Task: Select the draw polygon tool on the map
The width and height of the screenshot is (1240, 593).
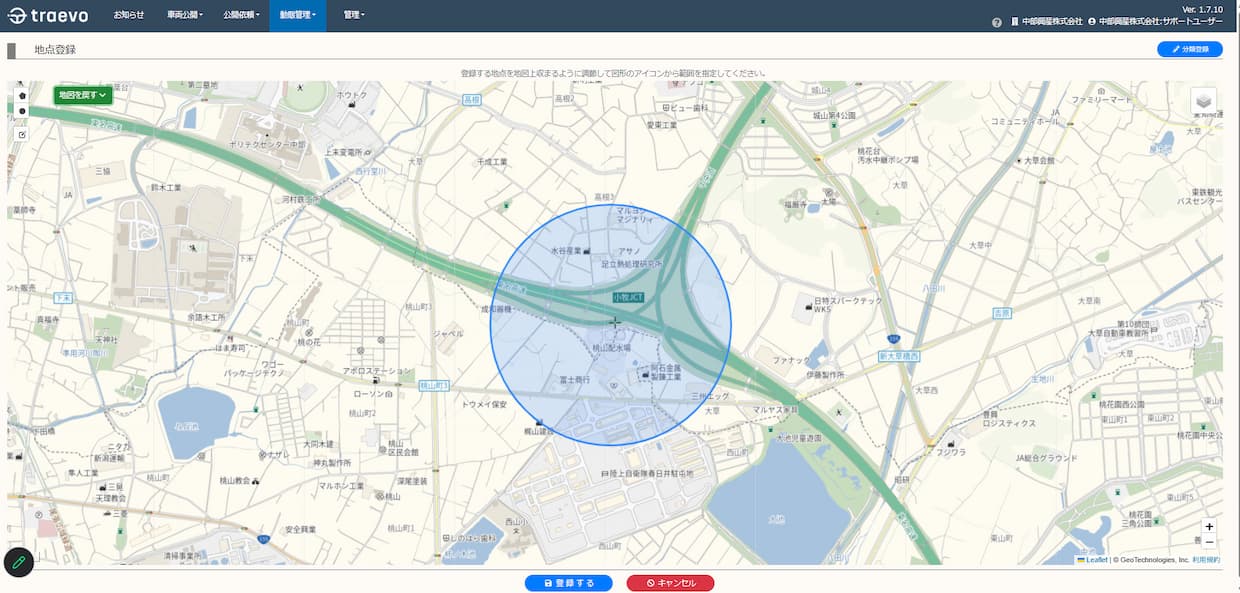Action: pos(22,96)
